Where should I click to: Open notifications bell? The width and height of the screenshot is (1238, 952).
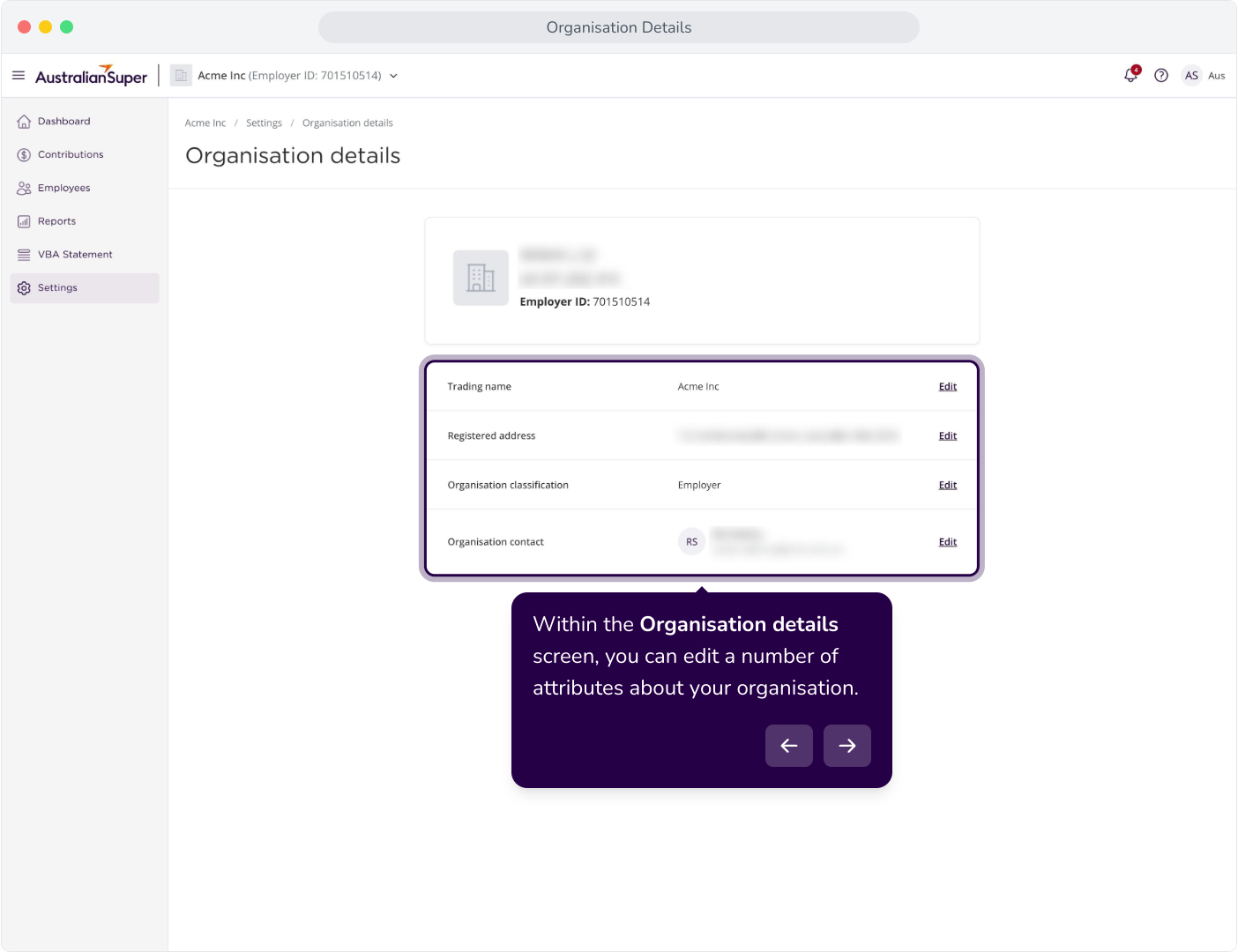tap(1131, 75)
